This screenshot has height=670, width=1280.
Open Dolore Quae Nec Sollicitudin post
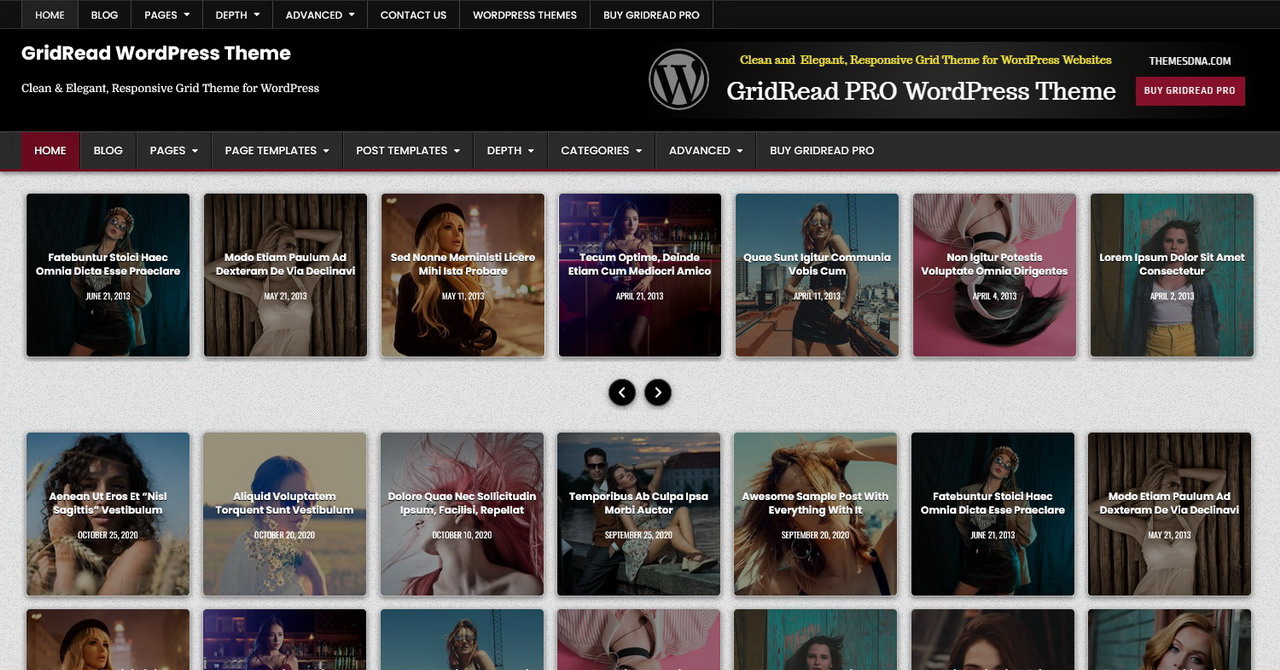point(462,503)
